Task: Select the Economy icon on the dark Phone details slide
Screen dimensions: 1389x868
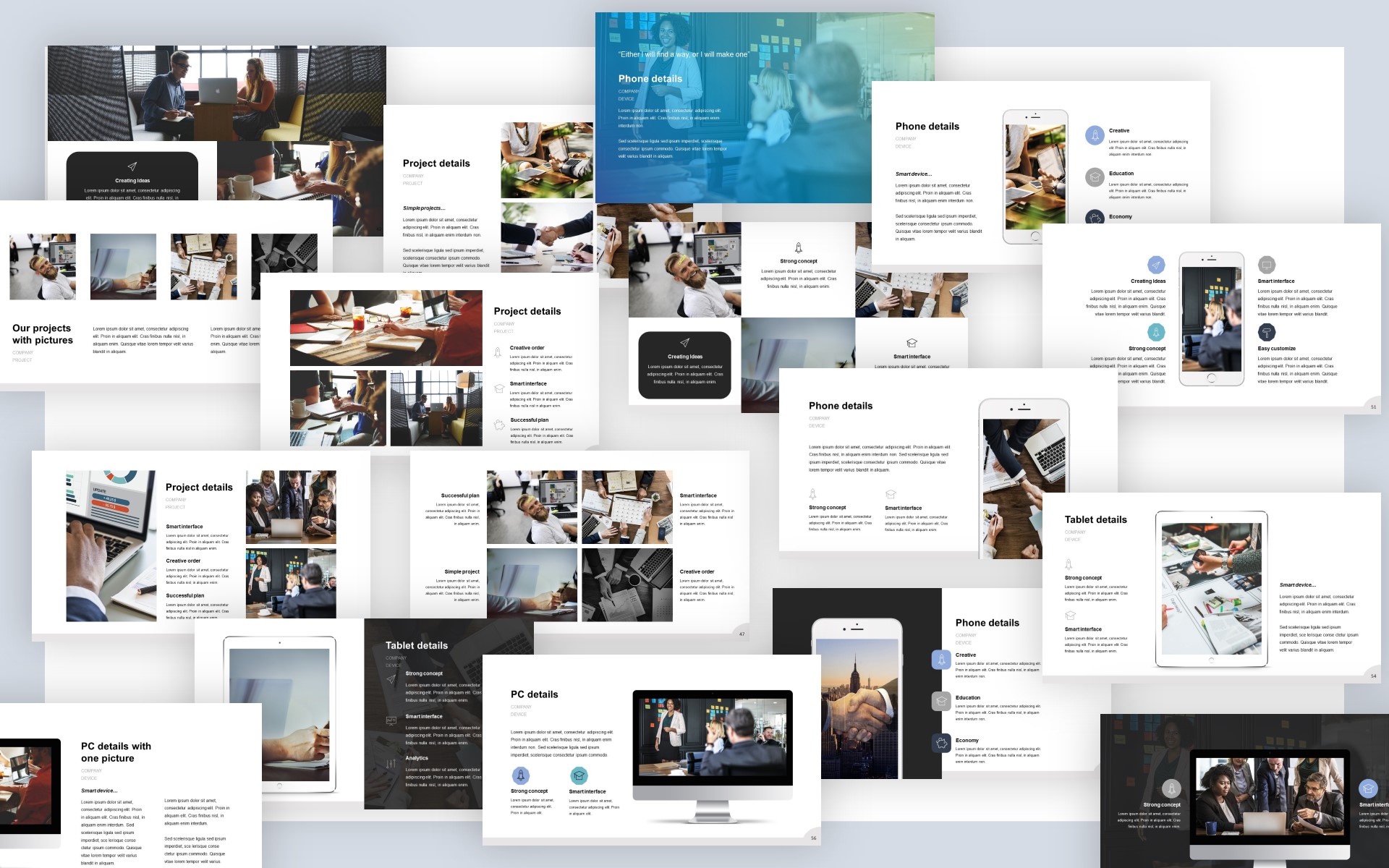Action: [941, 744]
